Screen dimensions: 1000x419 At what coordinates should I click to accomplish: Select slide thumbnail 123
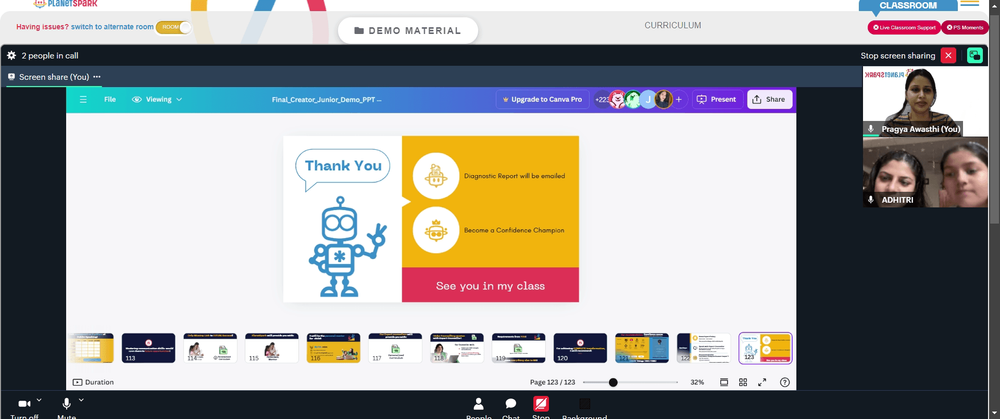click(x=765, y=348)
